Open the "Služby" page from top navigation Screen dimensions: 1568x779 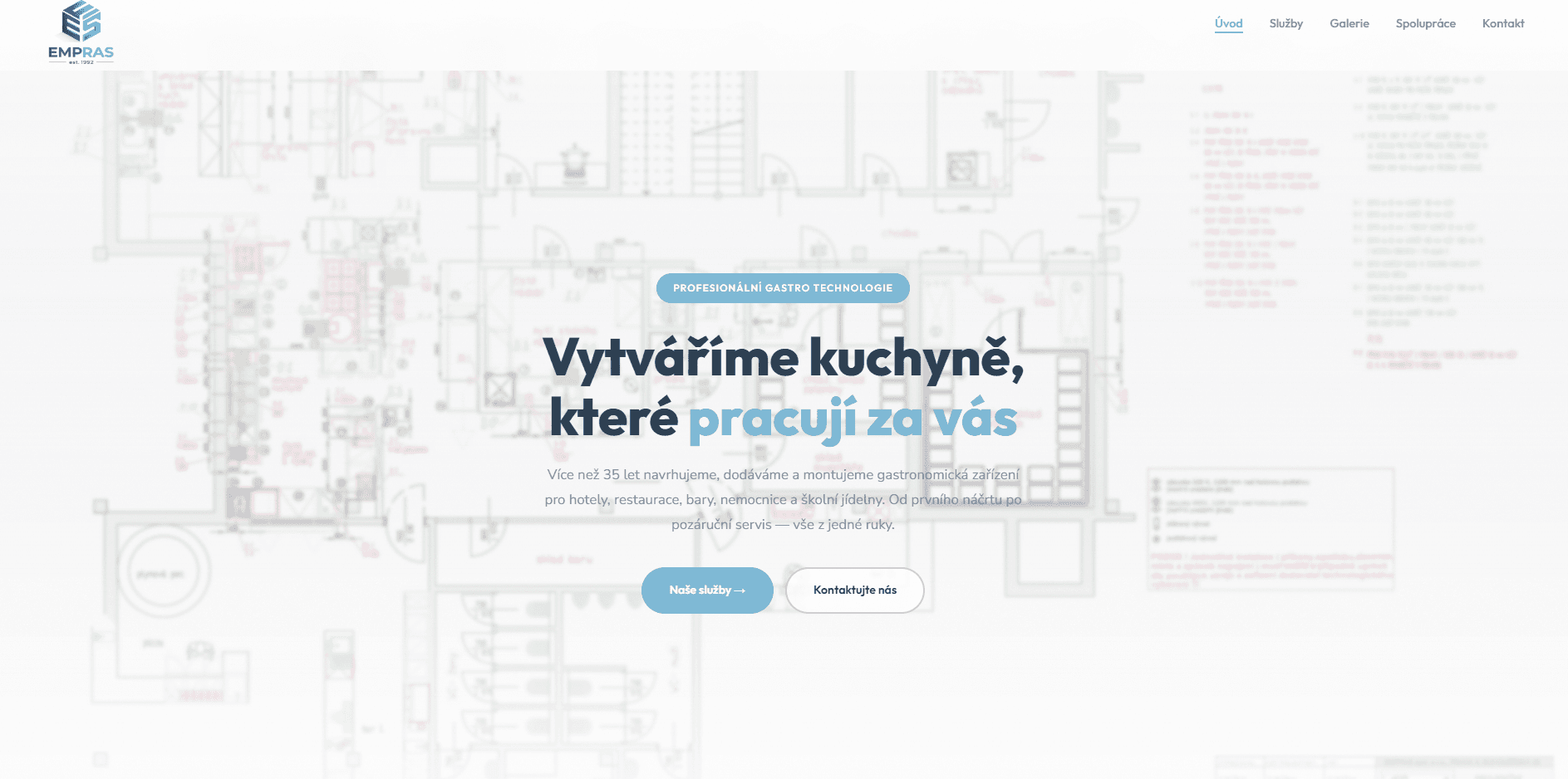pos(1286,23)
